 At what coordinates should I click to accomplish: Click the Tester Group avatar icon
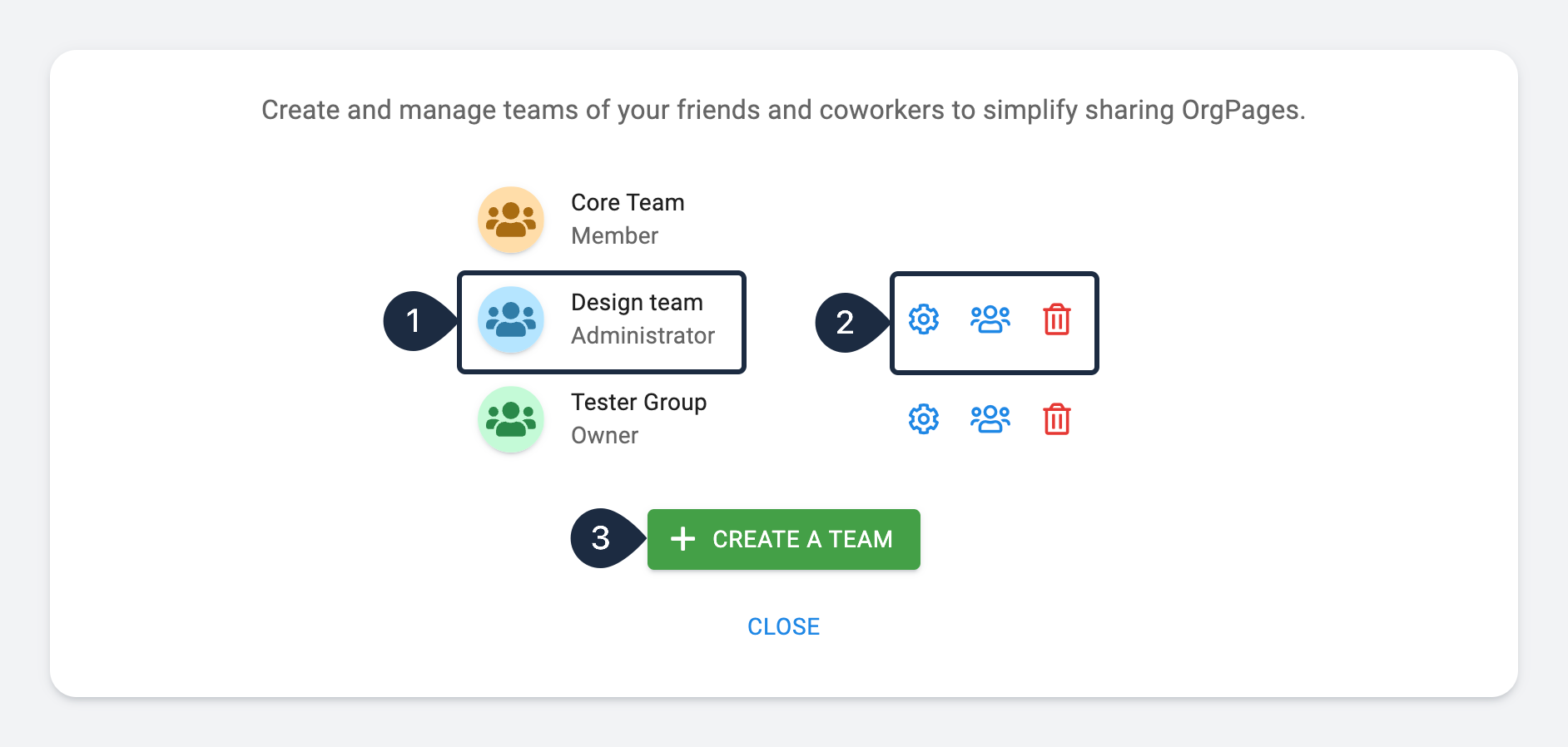tap(511, 420)
